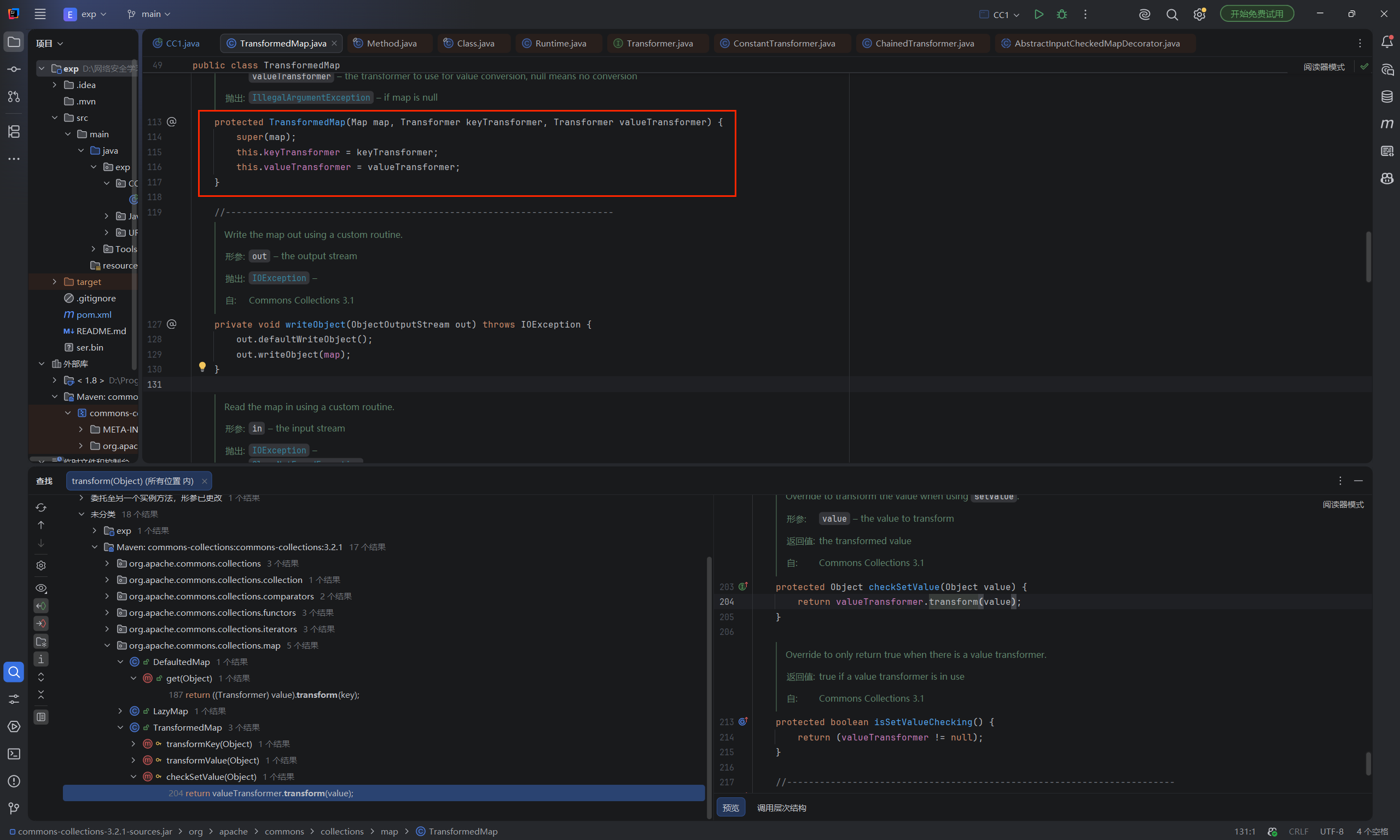Viewport: 1400px width, 840px height.
Task: Open find usages settings gear
Action: pyautogui.click(x=42, y=565)
